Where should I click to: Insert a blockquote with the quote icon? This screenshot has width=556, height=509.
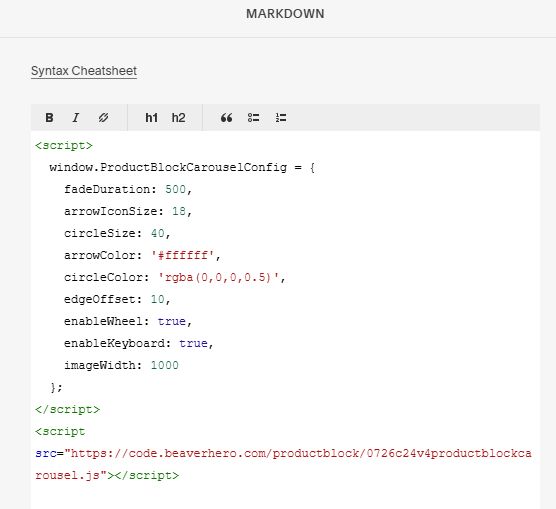[x=227, y=118]
